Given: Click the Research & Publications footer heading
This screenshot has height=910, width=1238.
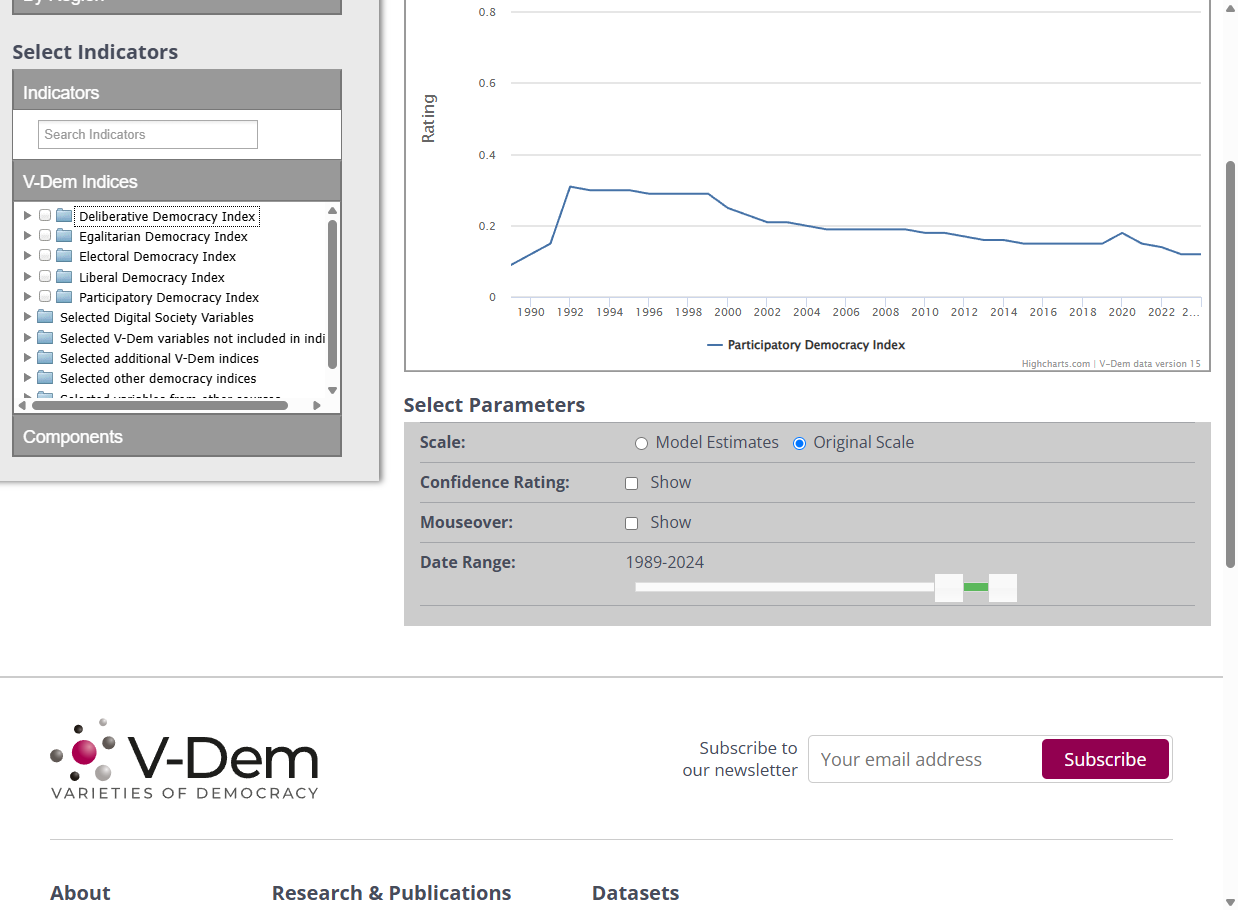Looking at the screenshot, I should point(391,893).
